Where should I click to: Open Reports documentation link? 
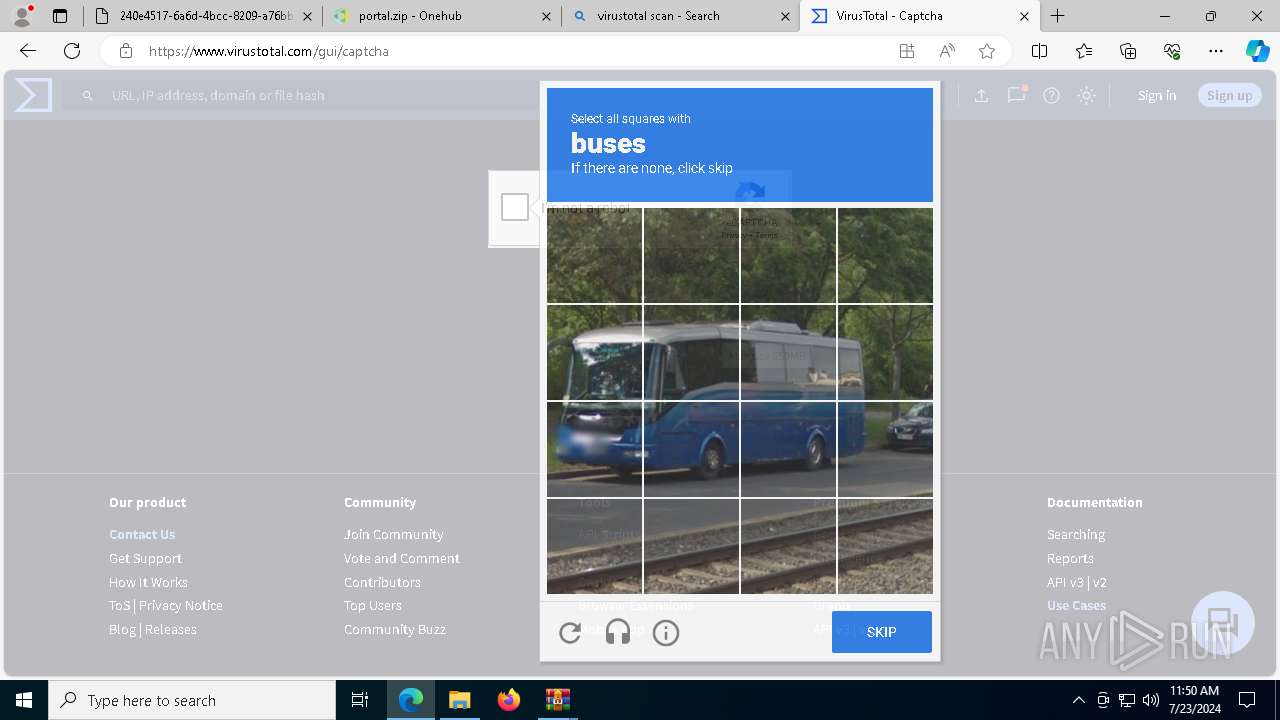click(1070, 558)
